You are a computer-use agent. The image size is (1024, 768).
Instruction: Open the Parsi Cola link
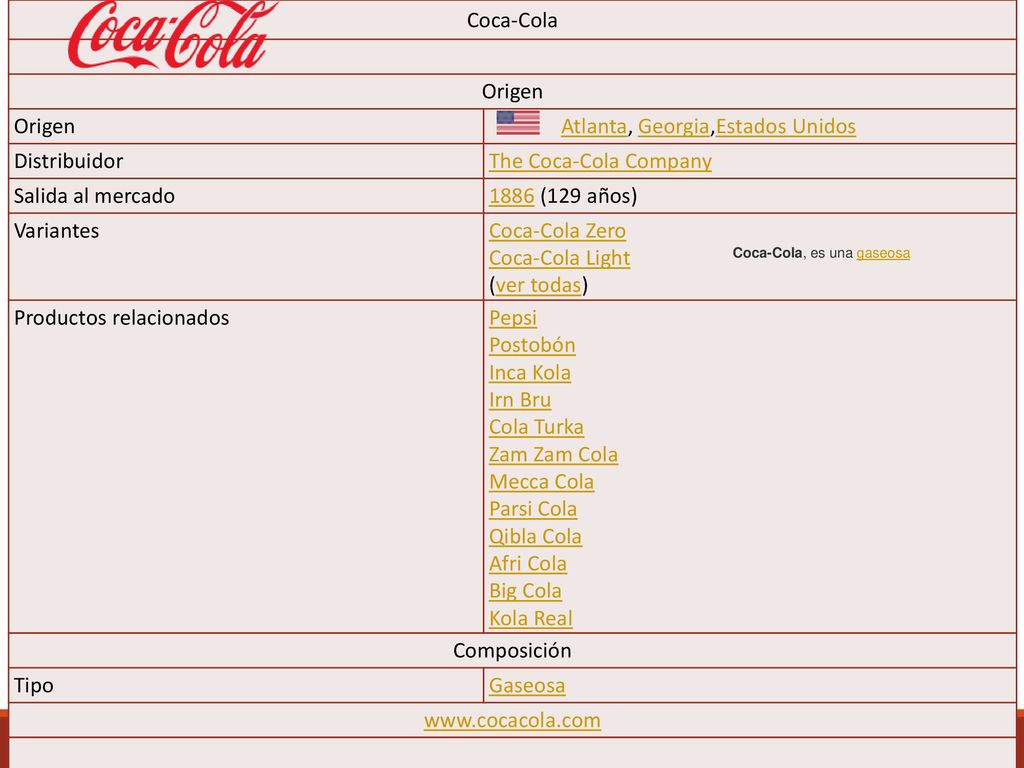point(533,509)
